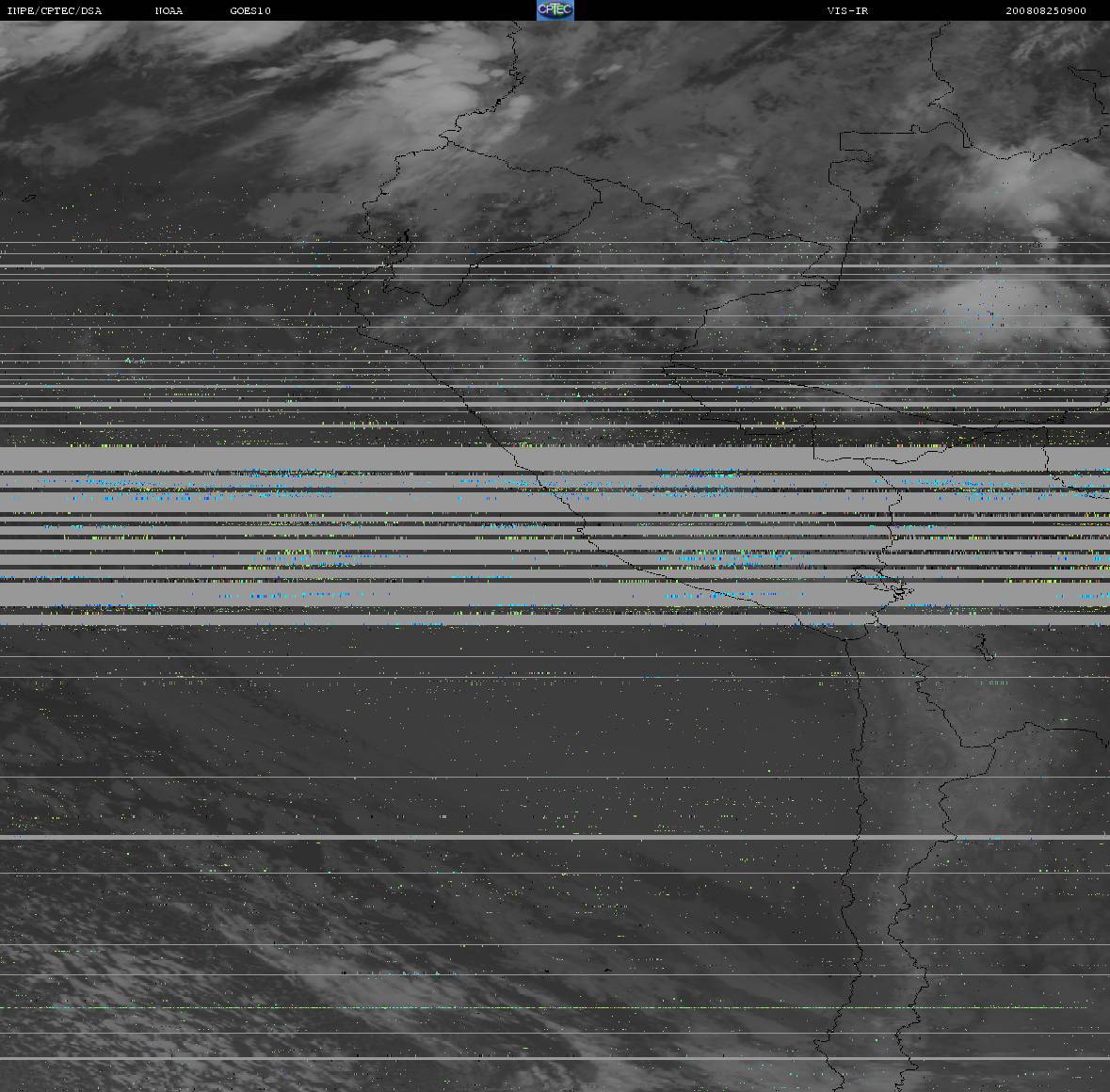
Task: Click the NOAA label in header
Action: [169, 10]
